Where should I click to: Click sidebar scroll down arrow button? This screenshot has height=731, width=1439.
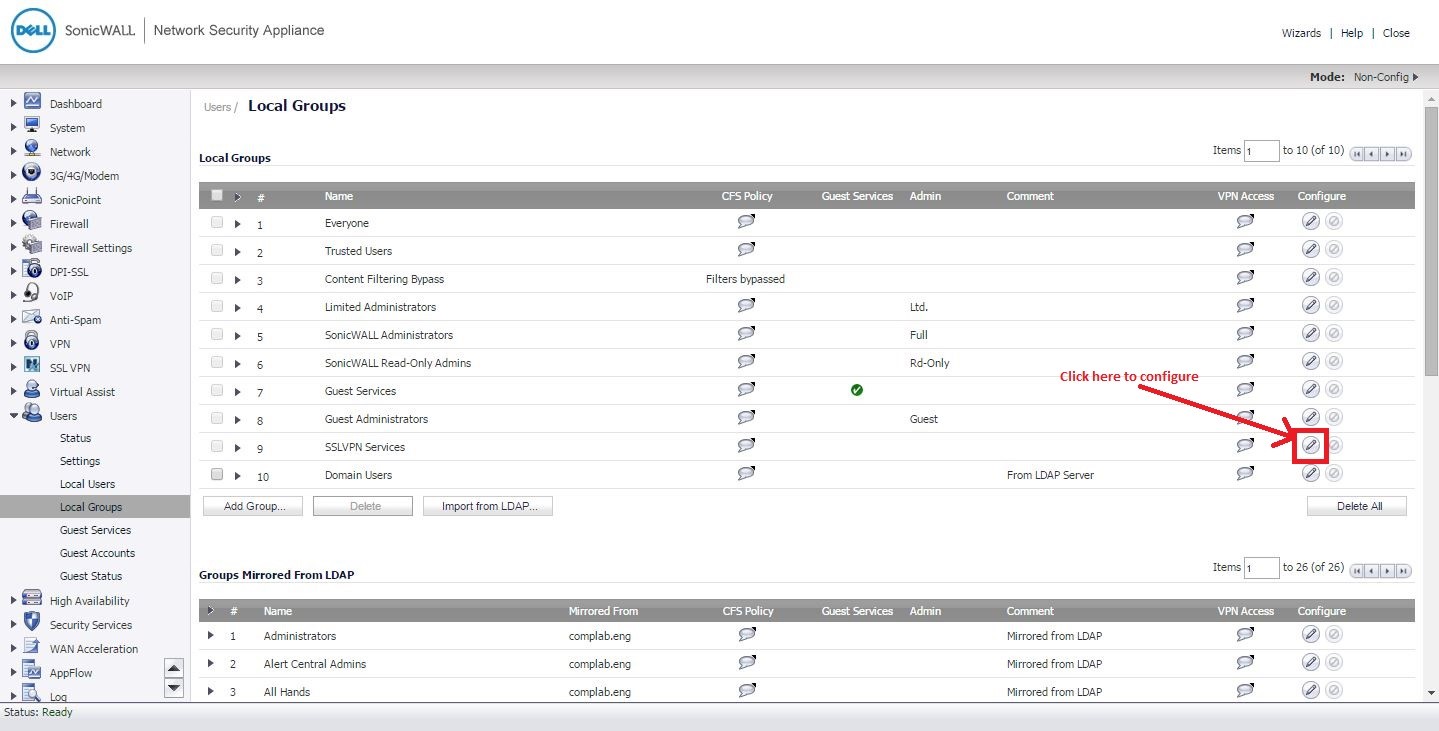(174, 687)
